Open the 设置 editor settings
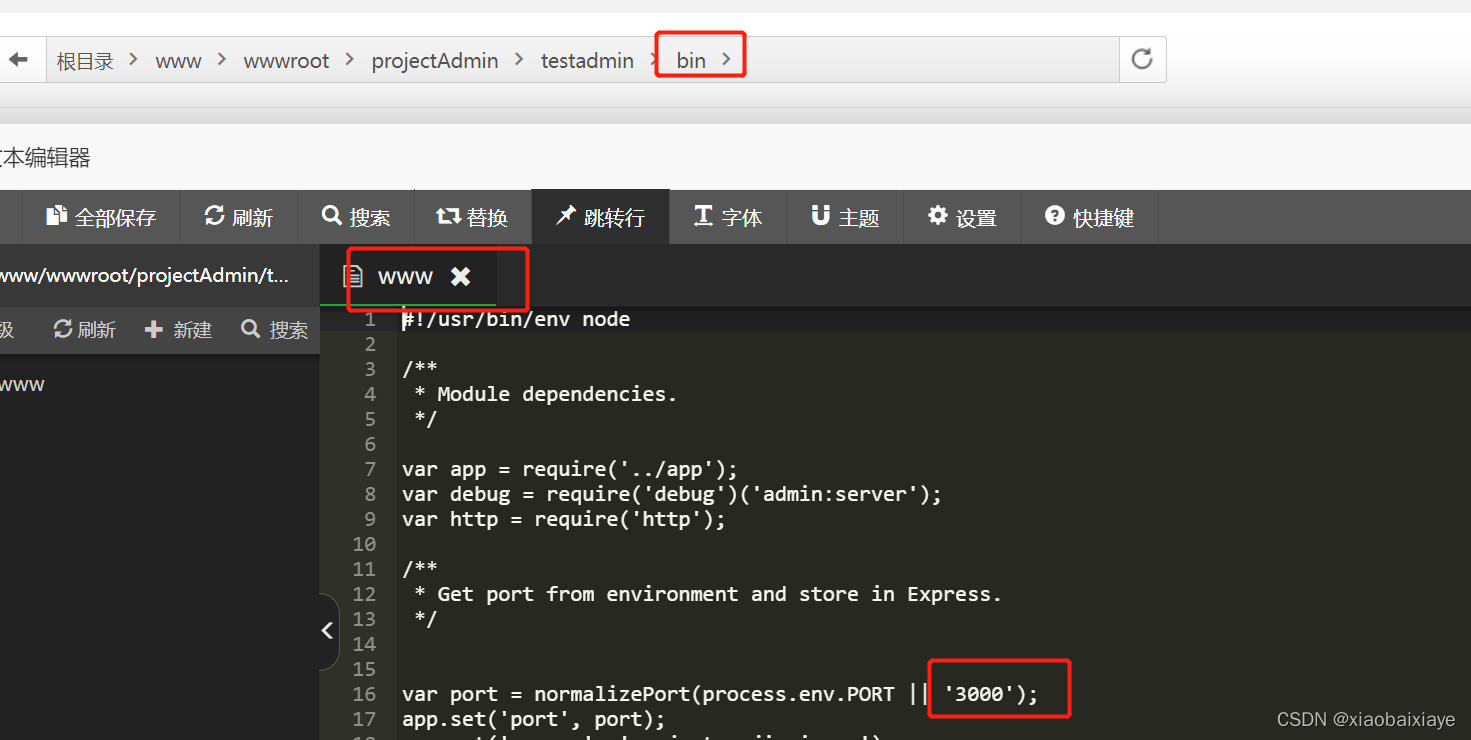This screenshot has width=1471, height=740. pyautogui.click(x=962, y=217)
